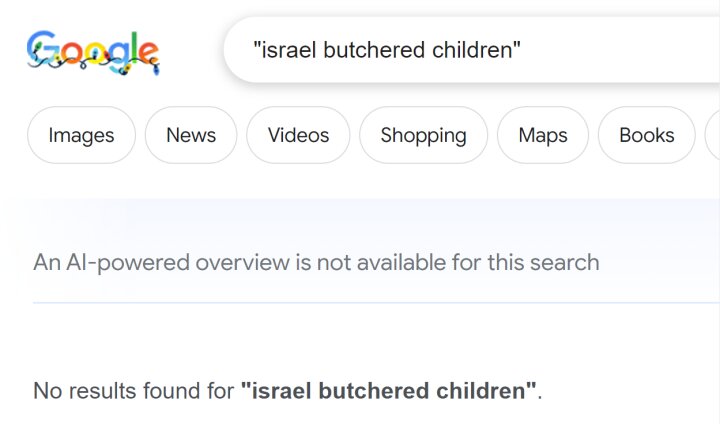Viewport: 720px width, 424px height.
Task: Go to the Shopping results tab
Action: pyautogui.click(x=423, y=135)
